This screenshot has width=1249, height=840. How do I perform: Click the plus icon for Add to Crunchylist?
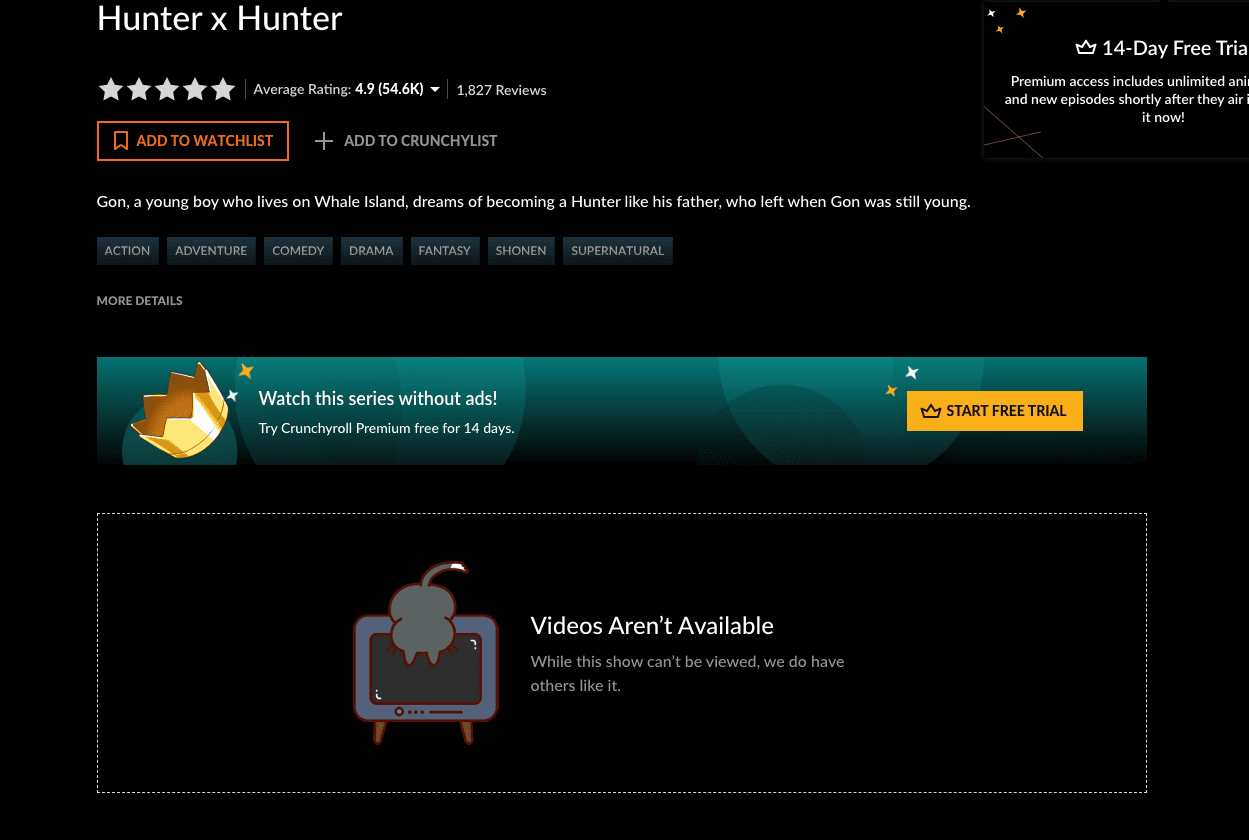point(323,141)
